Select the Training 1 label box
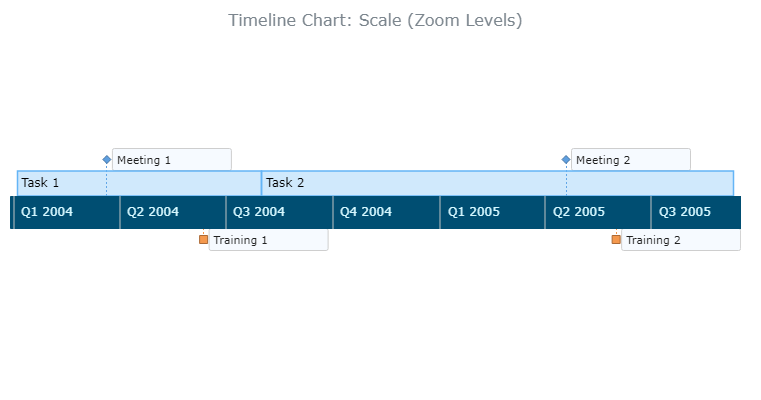The height and width of the screenshot is (400, 761). [268, 240]
